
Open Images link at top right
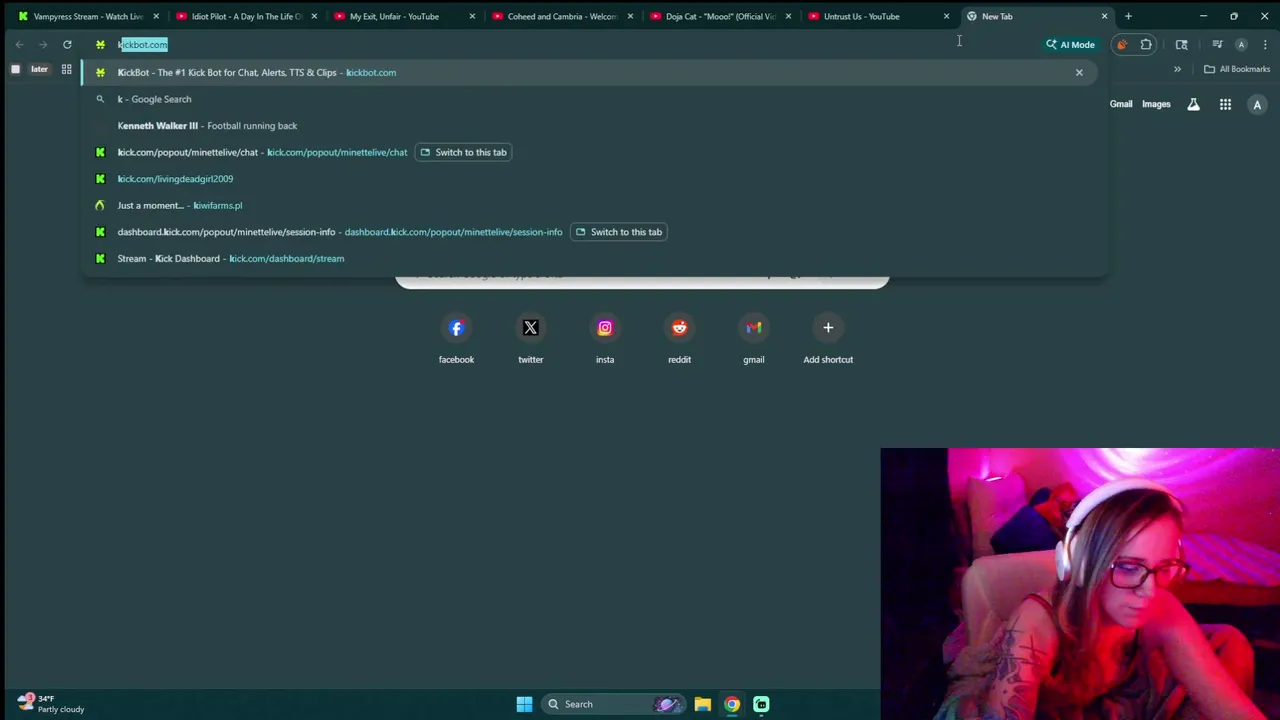click(x=1156, y=104)
